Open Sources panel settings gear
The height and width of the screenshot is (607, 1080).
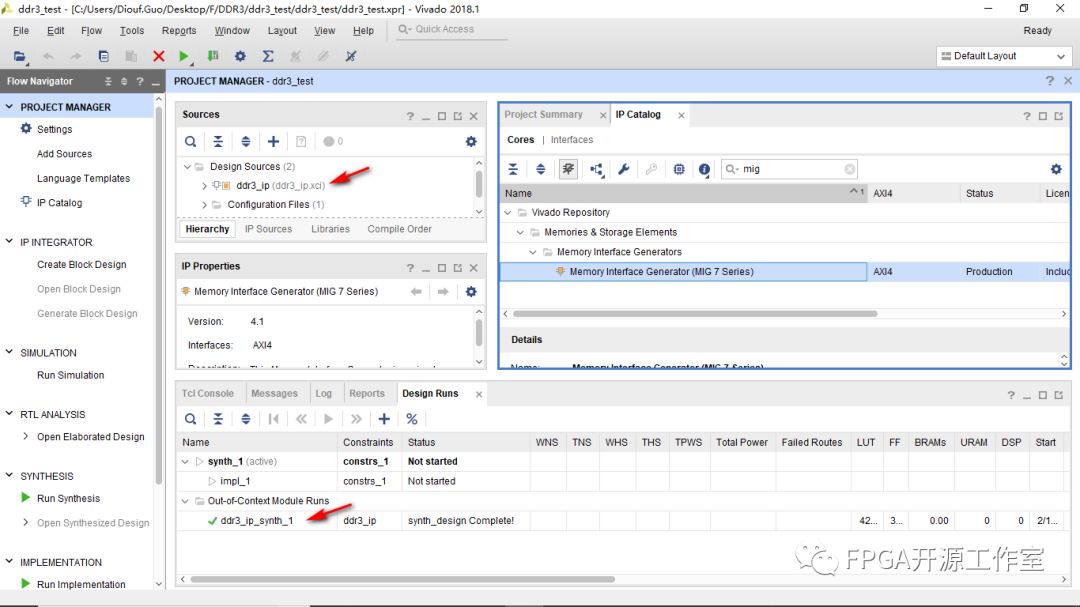click(x=471, y=142)
